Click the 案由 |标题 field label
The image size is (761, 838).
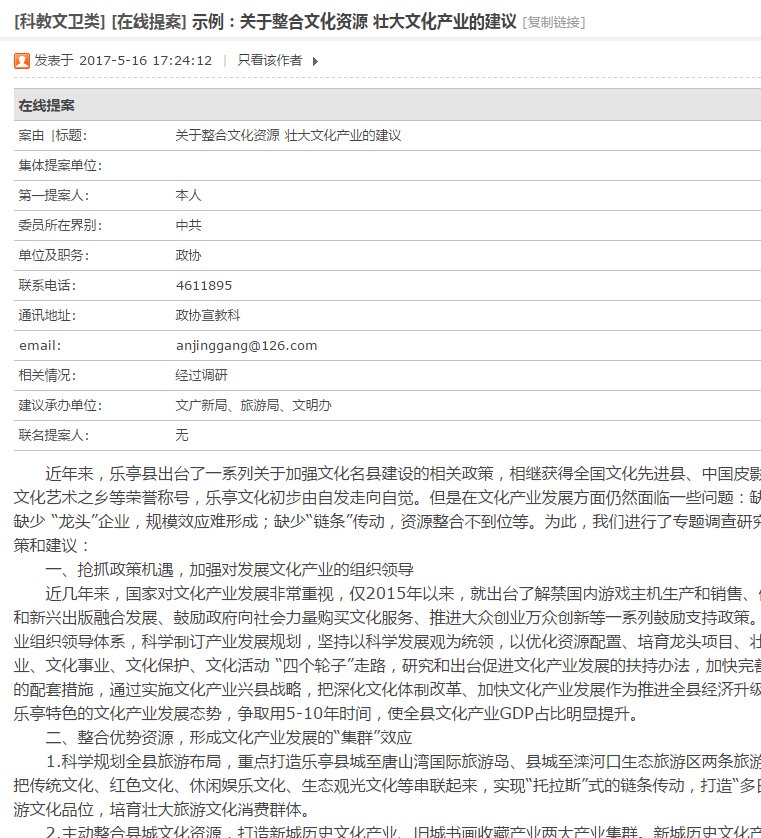click(52, 135)
